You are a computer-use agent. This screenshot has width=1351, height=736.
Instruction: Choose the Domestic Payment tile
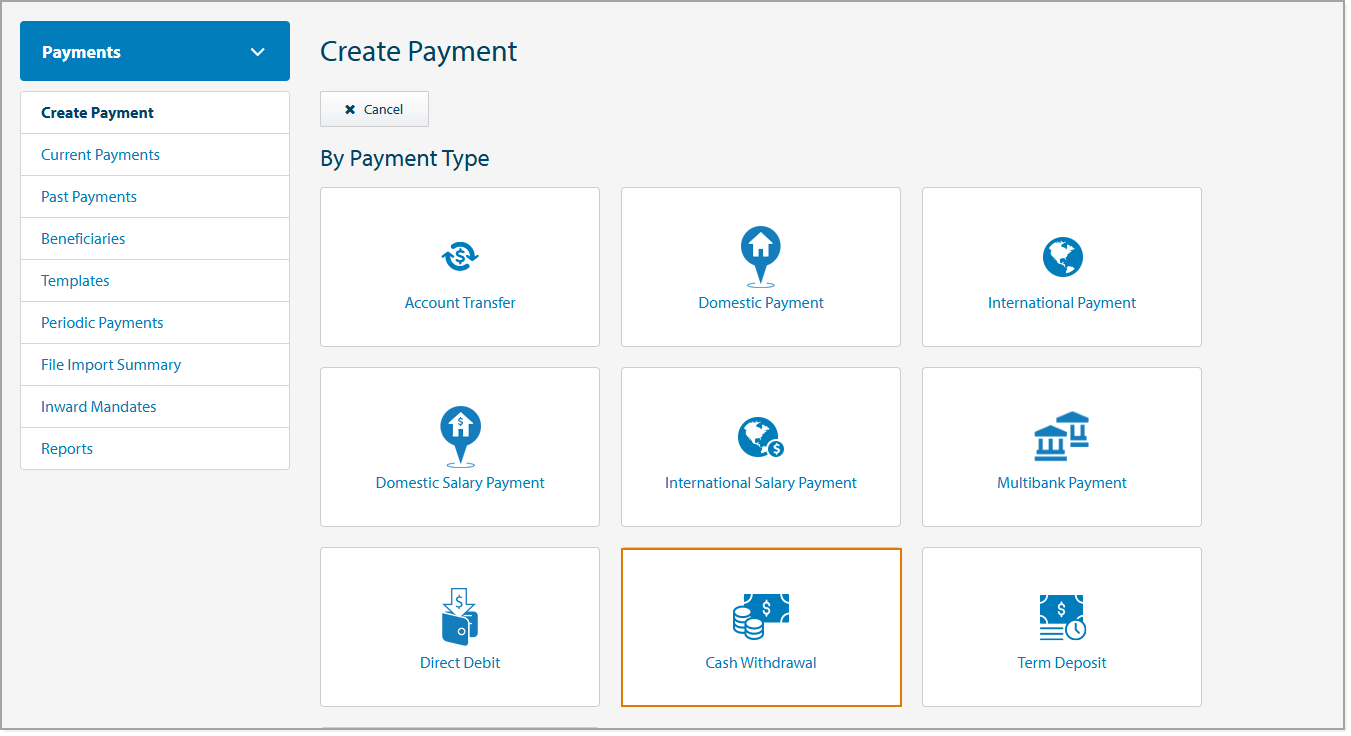click(760, 267)
